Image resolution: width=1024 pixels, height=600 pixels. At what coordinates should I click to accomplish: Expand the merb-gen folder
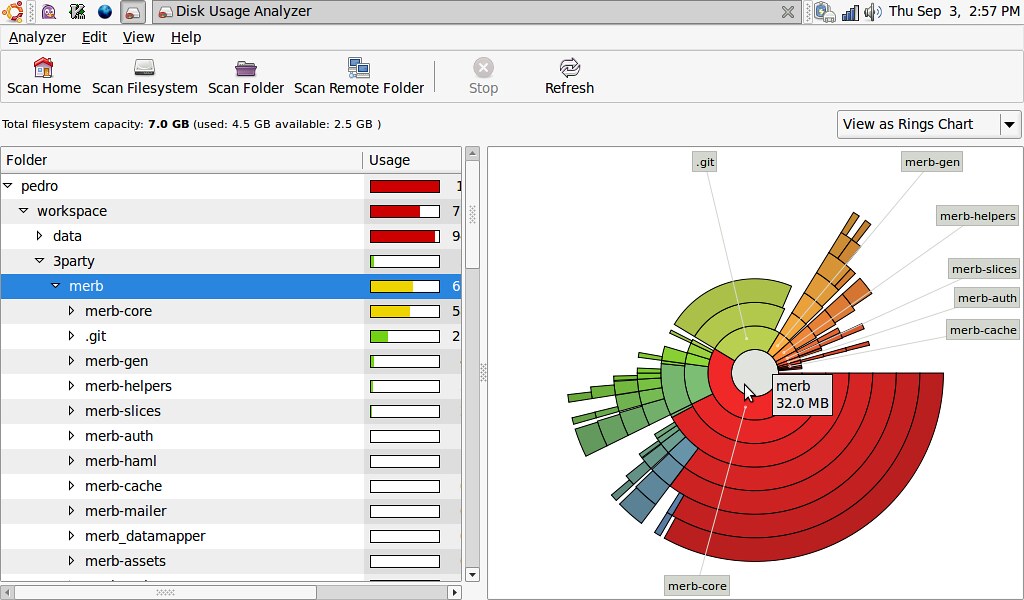pyautogui.click(x=71, y=361)
